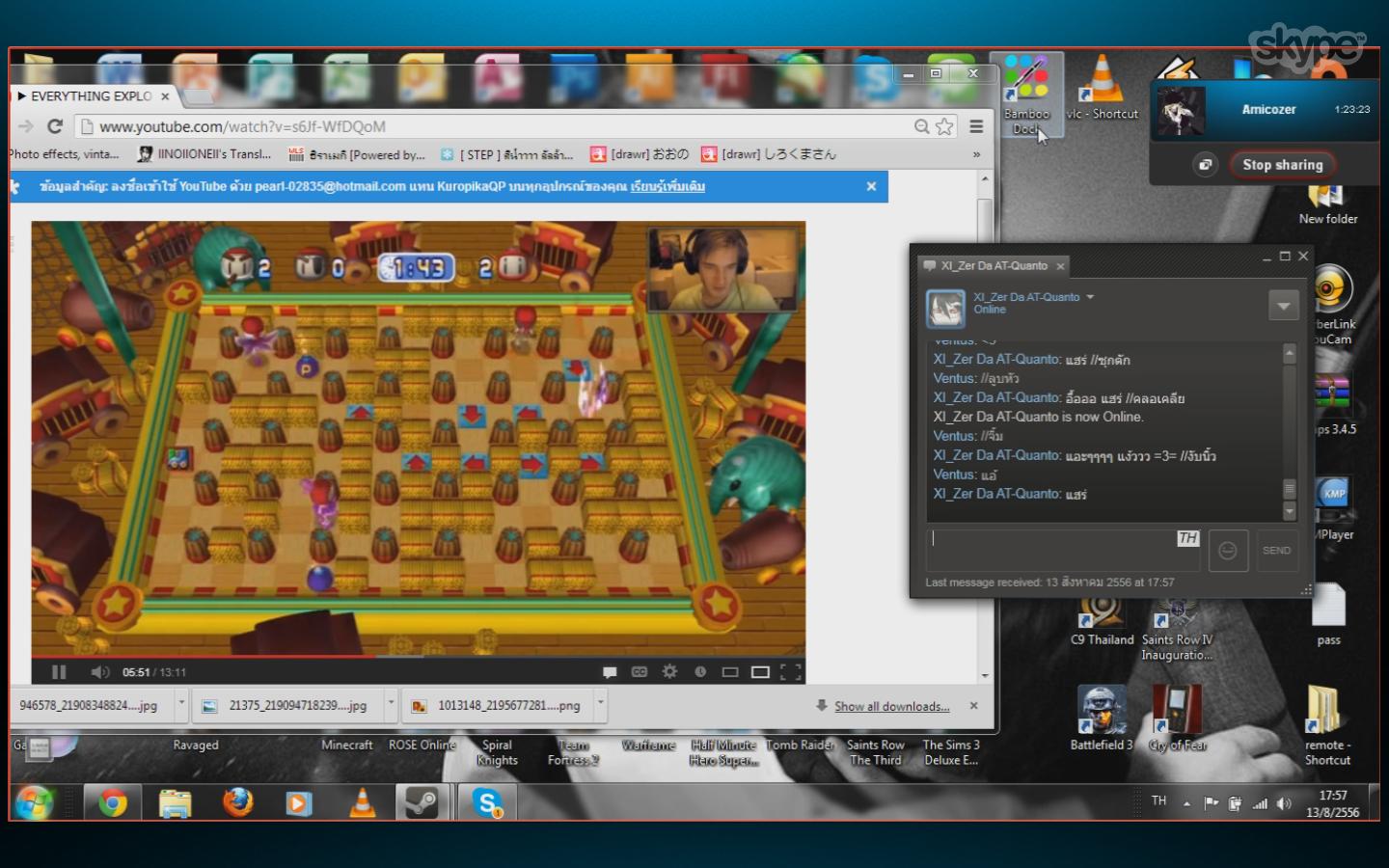Open downloaded 946578_21908348824 jpg file
This screenshot has width=1389, height=868.
tap(89, 706)
